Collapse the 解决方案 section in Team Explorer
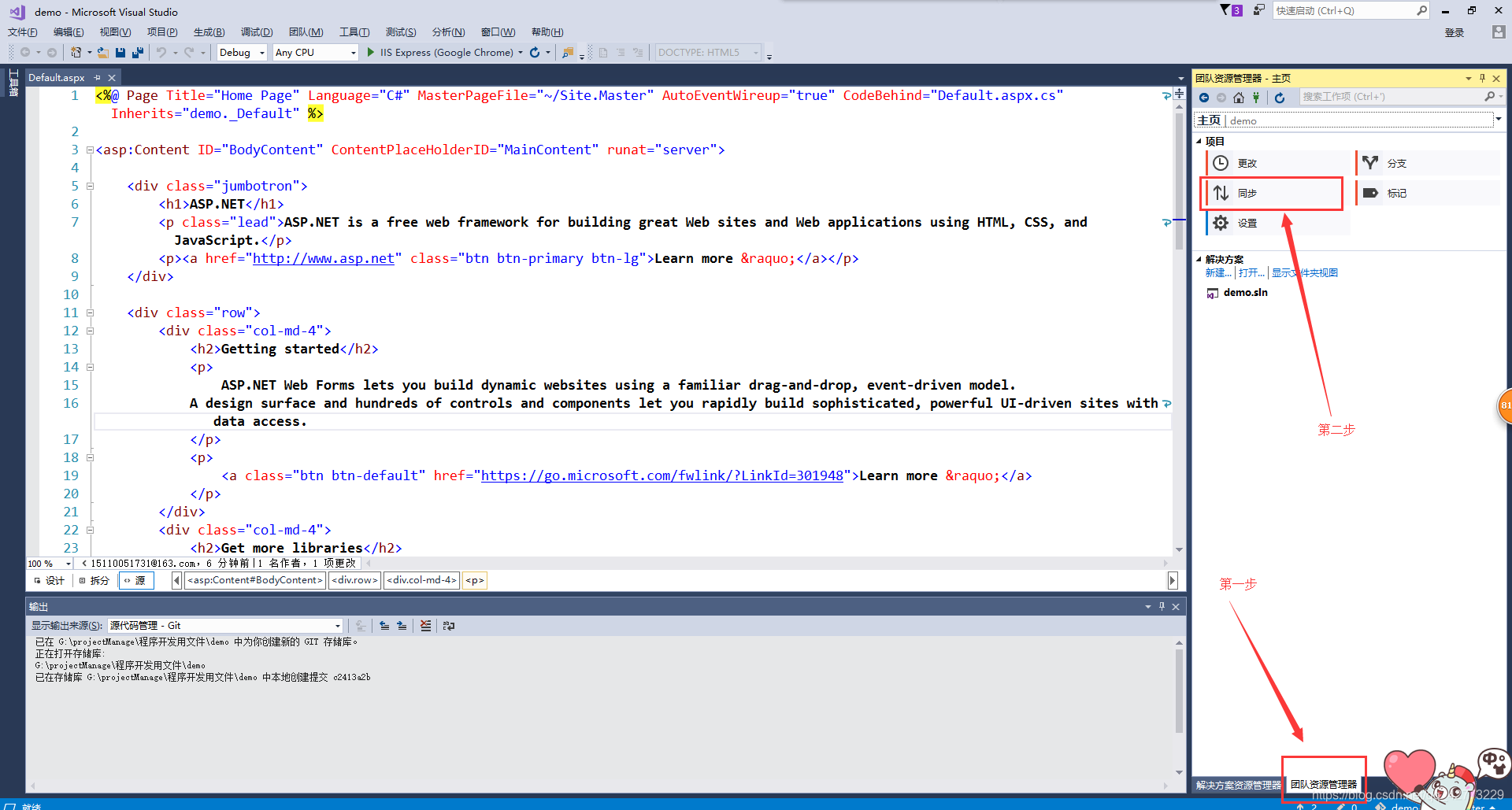This screenshot has width=1512, height=810. tap(1199, 259)
